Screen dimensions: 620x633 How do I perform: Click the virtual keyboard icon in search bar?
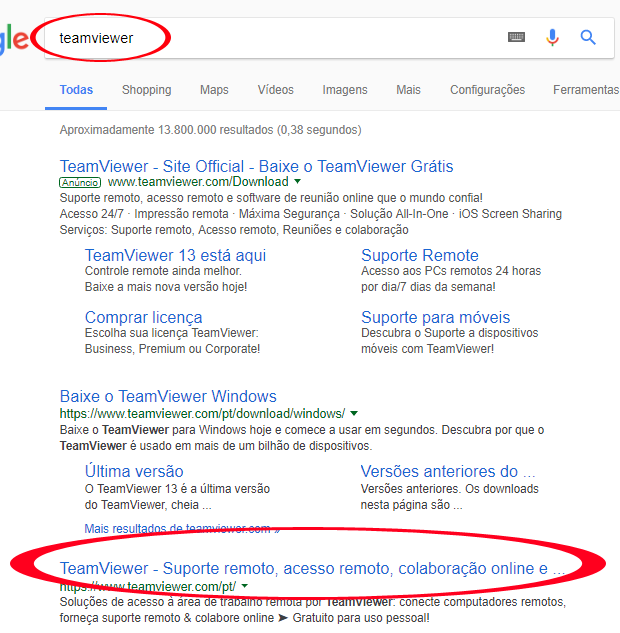coord(516,37)
